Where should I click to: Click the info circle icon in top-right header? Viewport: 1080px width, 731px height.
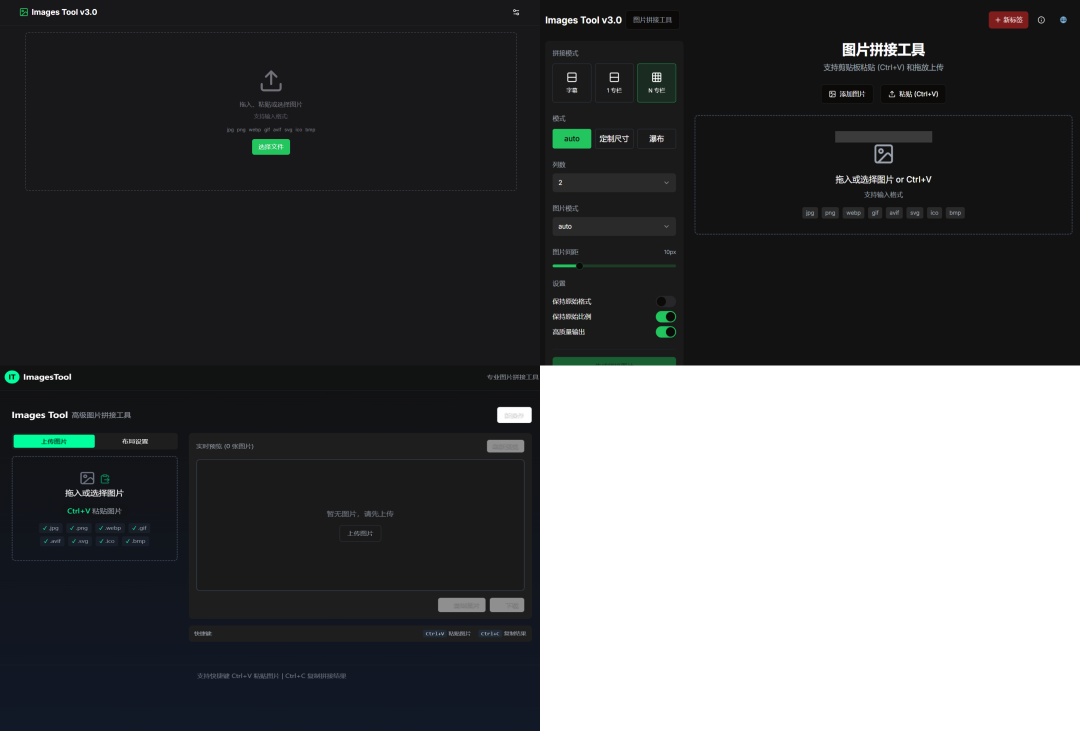1041,20
